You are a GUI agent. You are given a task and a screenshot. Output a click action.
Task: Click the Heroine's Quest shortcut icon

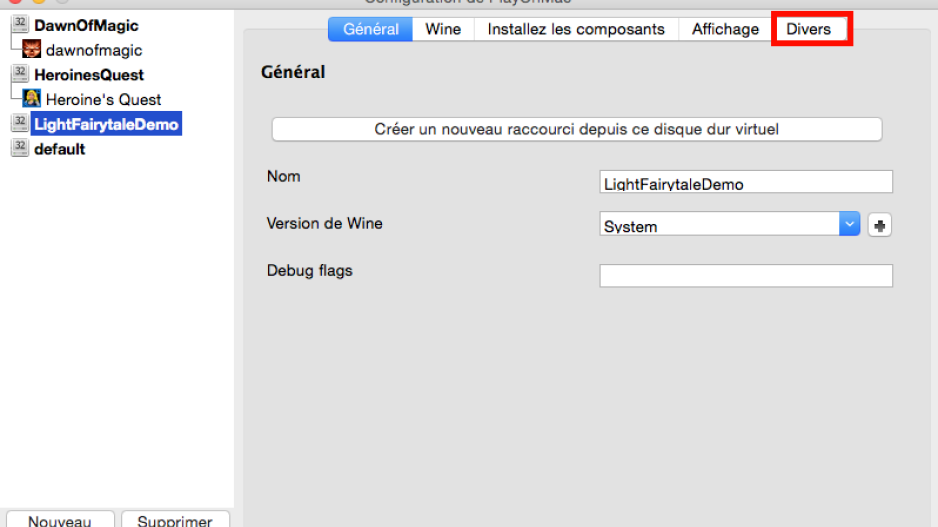31,98
